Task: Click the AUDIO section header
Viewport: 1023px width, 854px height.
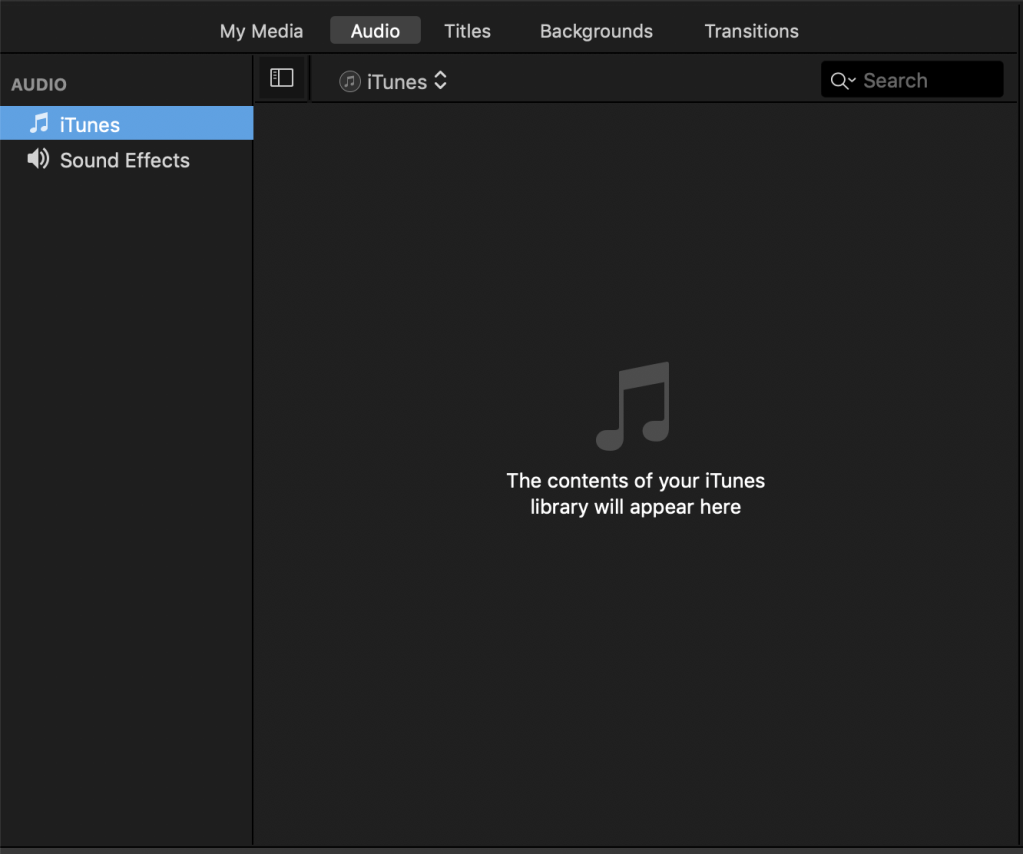Action: click(x=39, y=85)
